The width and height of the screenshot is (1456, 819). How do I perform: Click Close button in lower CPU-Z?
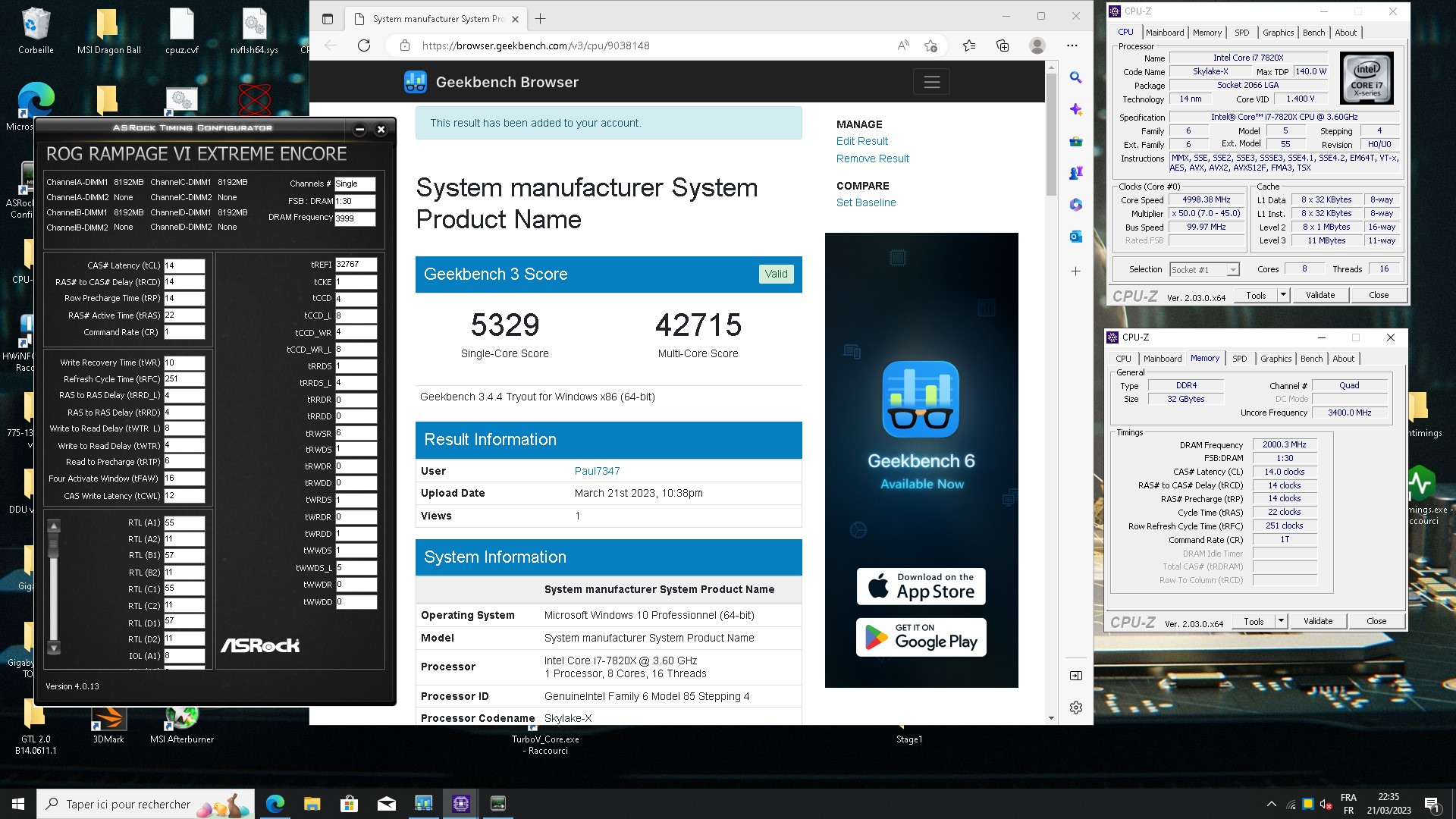tap(1376, 621)
